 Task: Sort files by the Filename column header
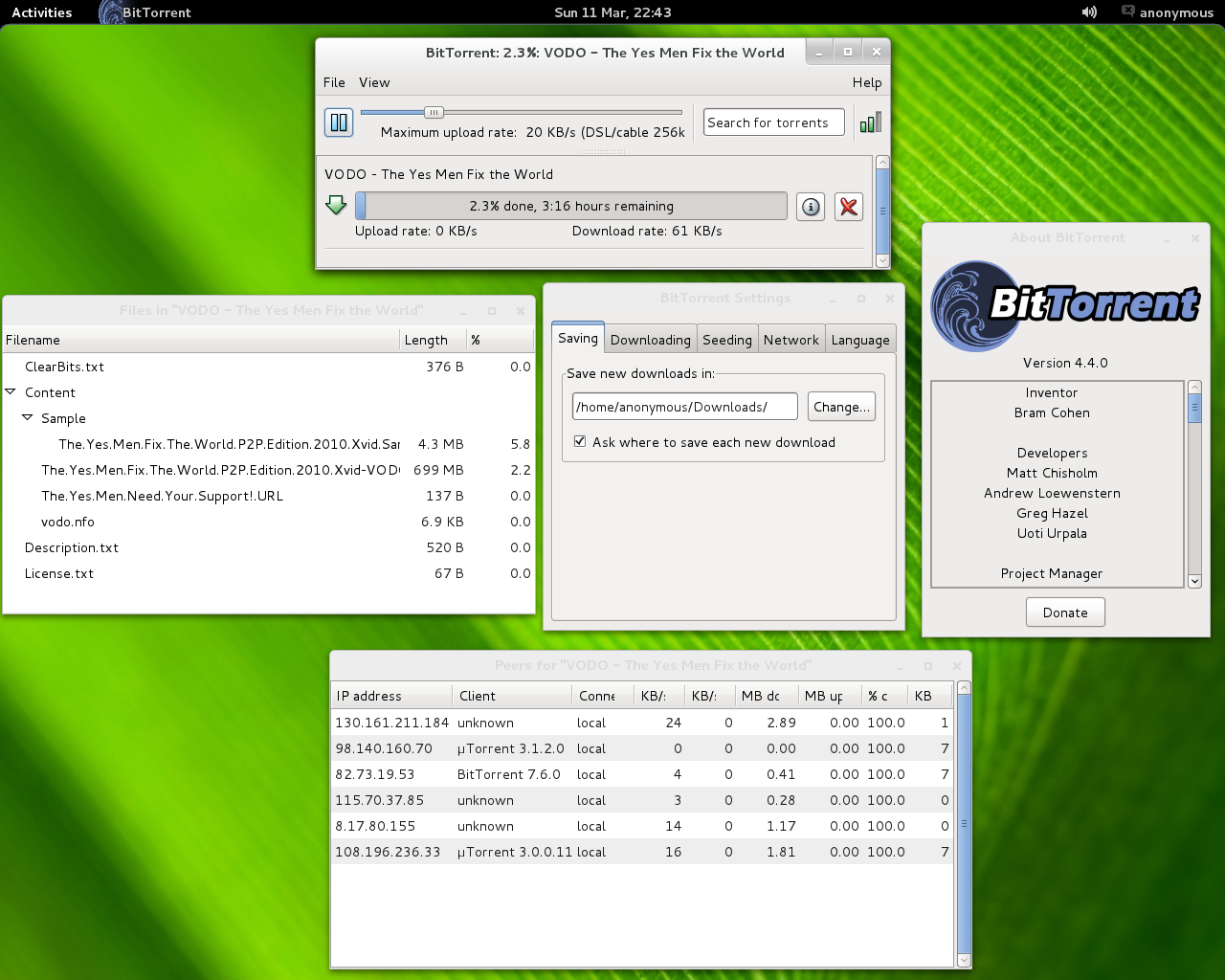pos(201,340)
